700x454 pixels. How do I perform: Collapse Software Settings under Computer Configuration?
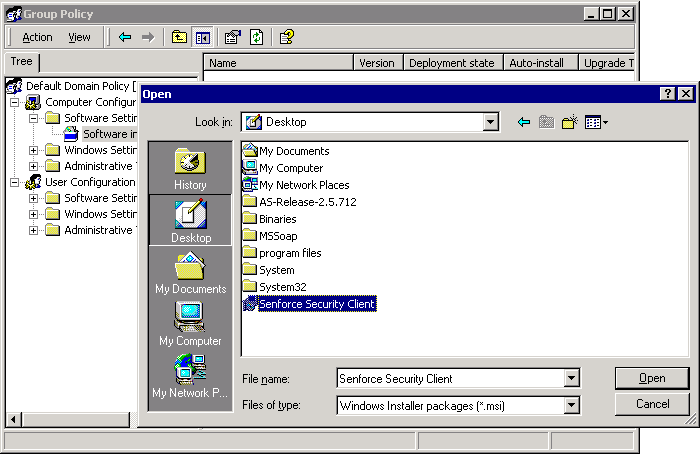33,118
